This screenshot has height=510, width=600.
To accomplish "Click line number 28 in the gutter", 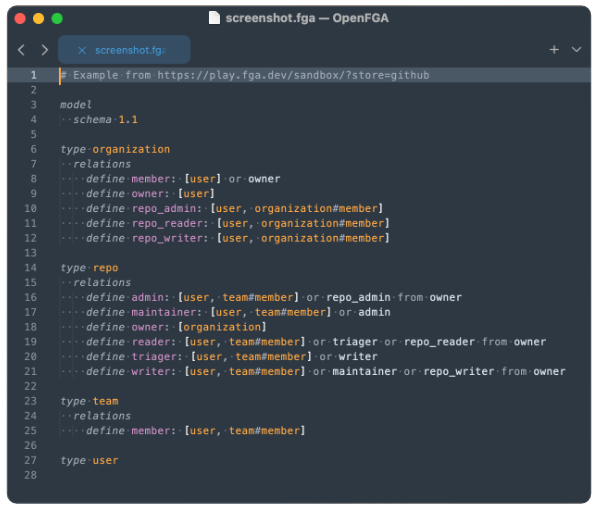I will click(31, 475).
